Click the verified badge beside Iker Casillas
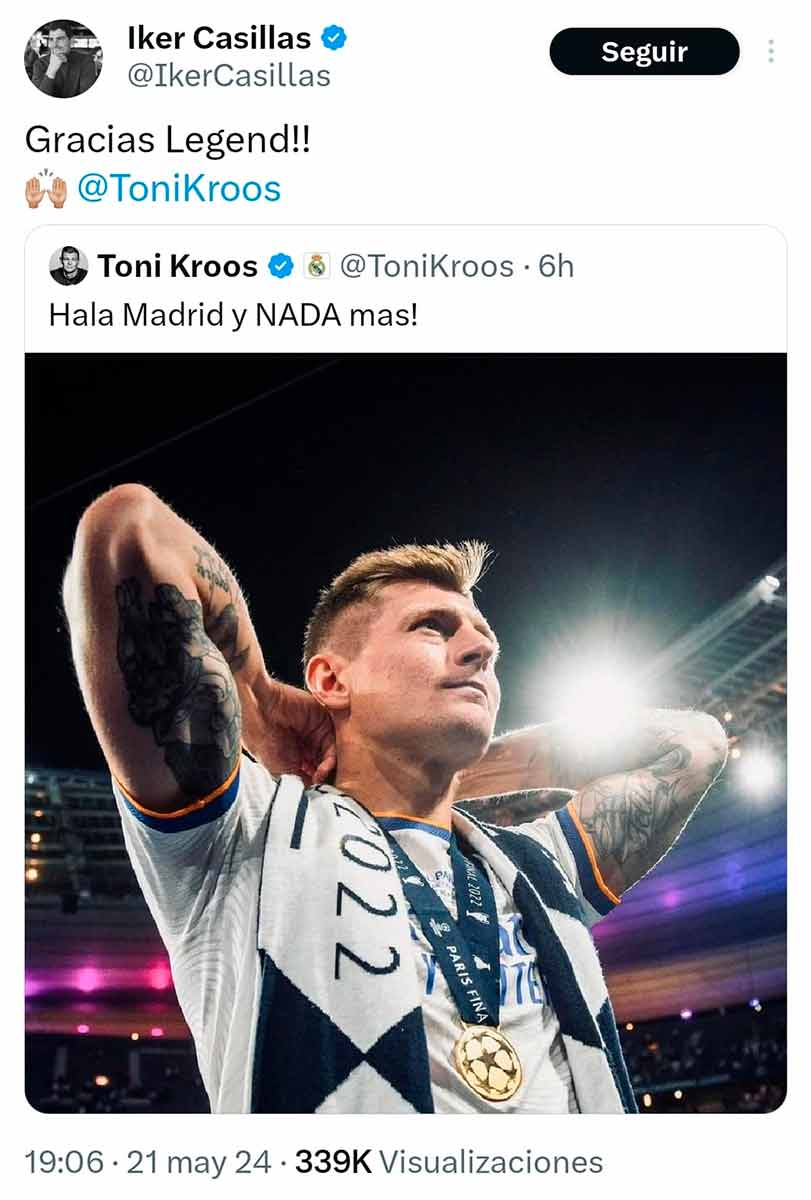The width and height of the screenshot is (811, 1200). tap(334, 39)
